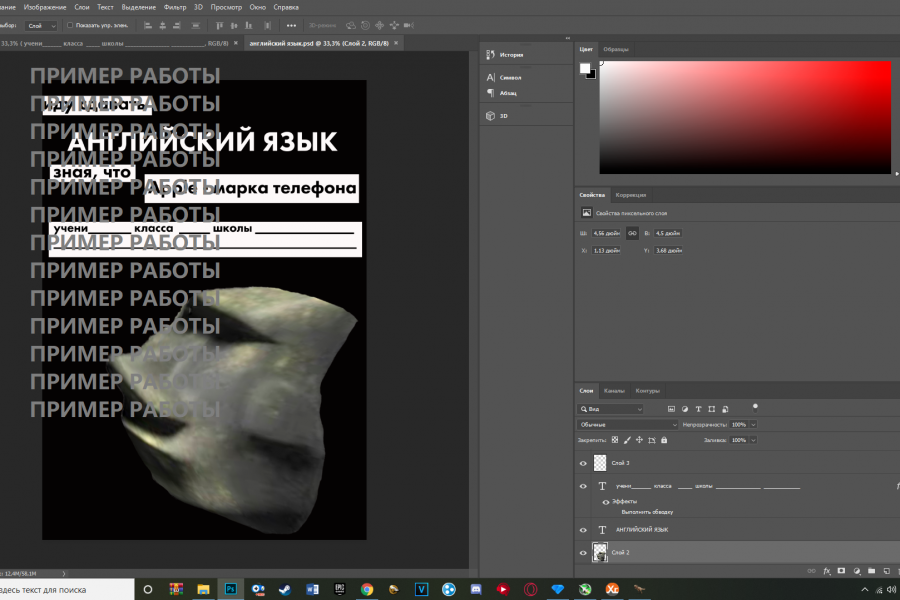Lock layer position move icon

(x=639, y=440)
